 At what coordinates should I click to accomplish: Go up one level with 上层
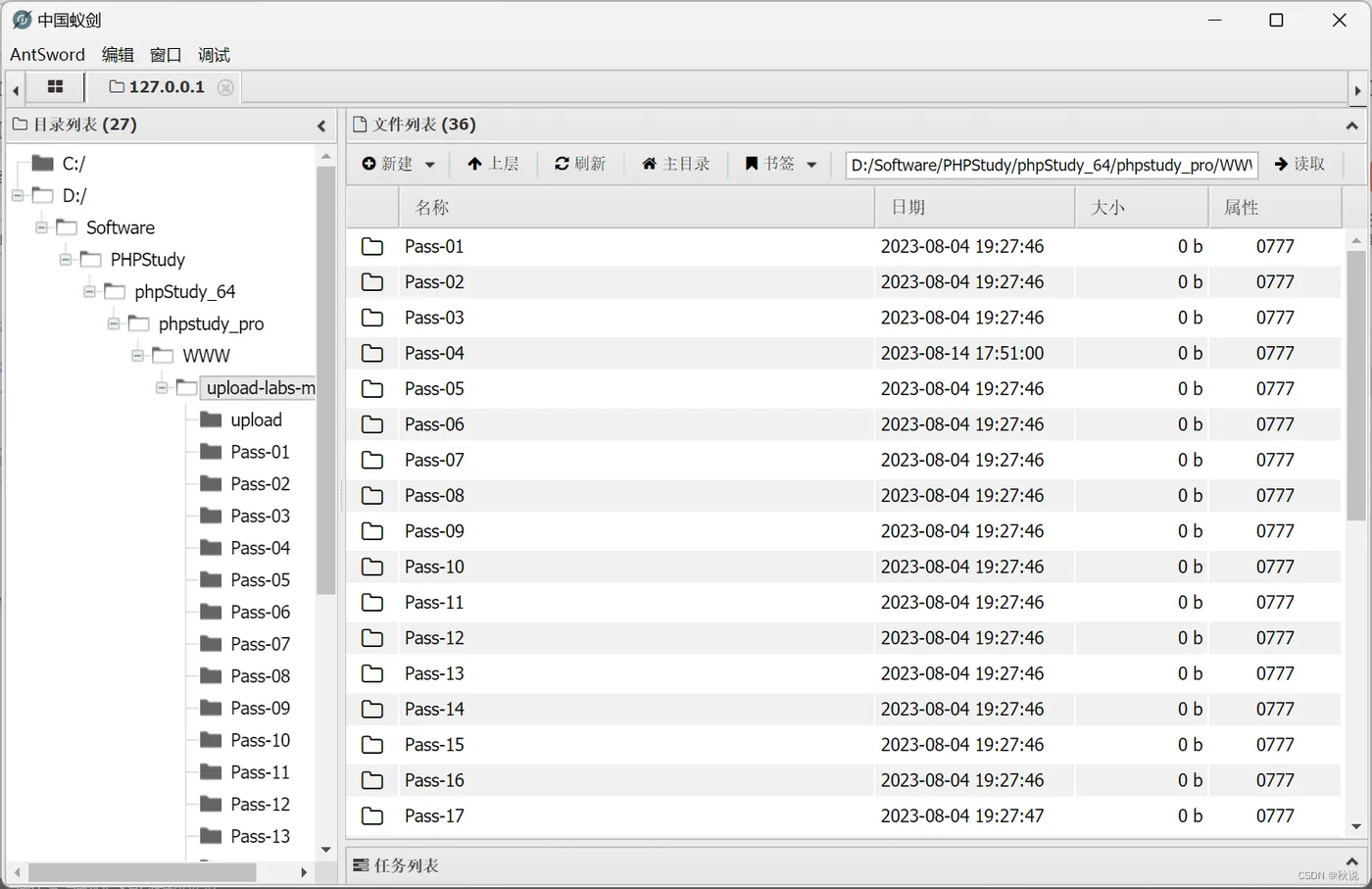(x=493, y=164)
